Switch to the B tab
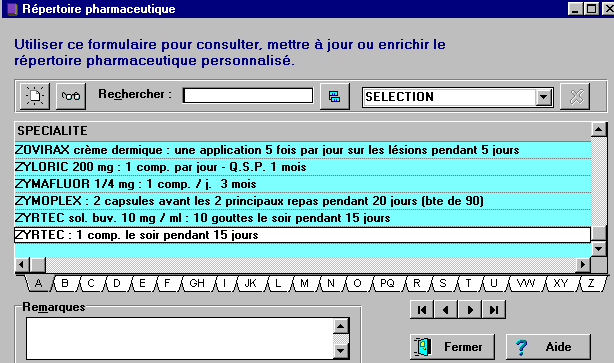614x363 pixels. [65, 283]
